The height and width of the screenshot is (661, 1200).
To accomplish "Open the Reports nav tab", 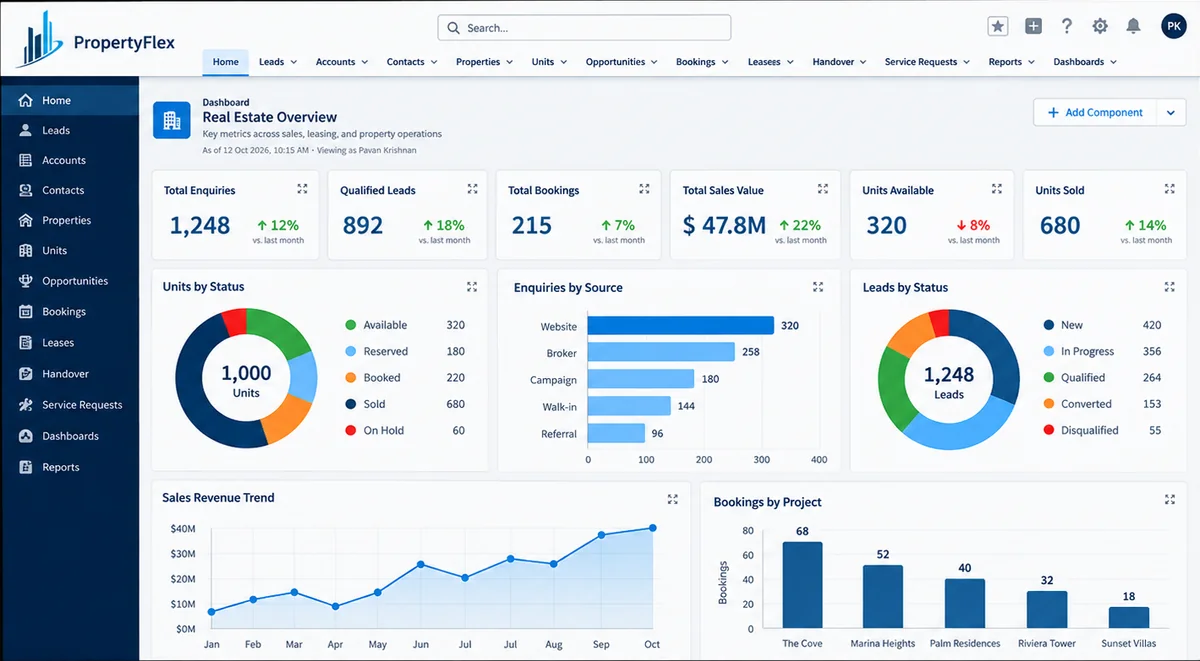I will (x=1012, y=62).
